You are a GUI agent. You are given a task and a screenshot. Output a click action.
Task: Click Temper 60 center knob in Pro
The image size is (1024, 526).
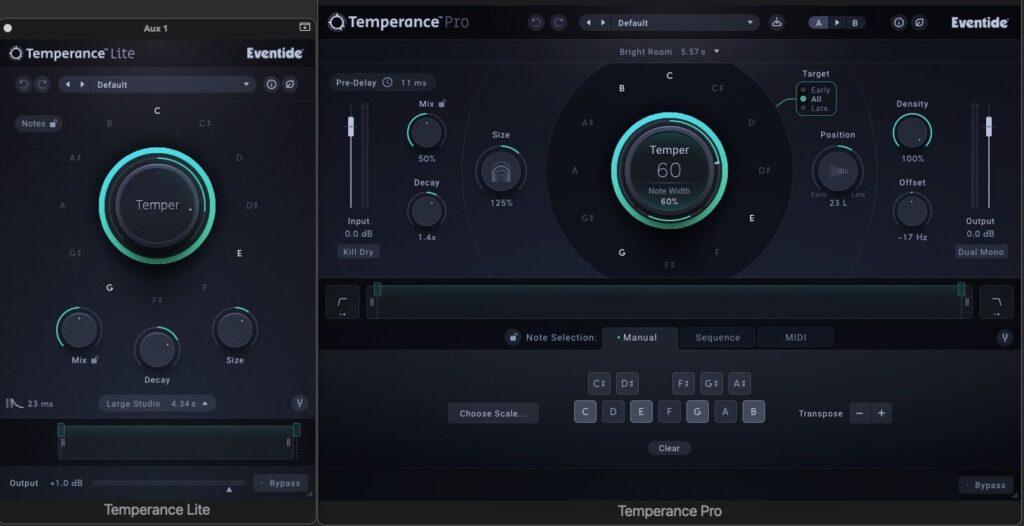coord(669,170)
